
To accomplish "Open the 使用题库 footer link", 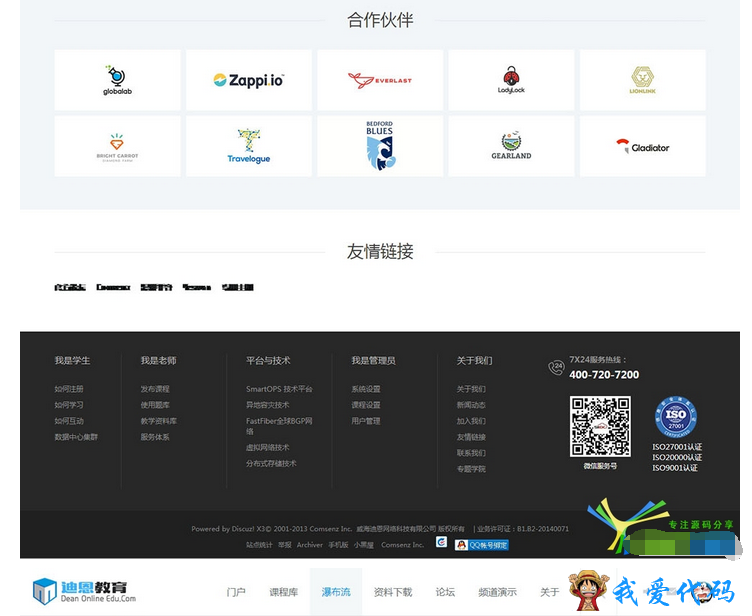I will (x=155, y=405).
